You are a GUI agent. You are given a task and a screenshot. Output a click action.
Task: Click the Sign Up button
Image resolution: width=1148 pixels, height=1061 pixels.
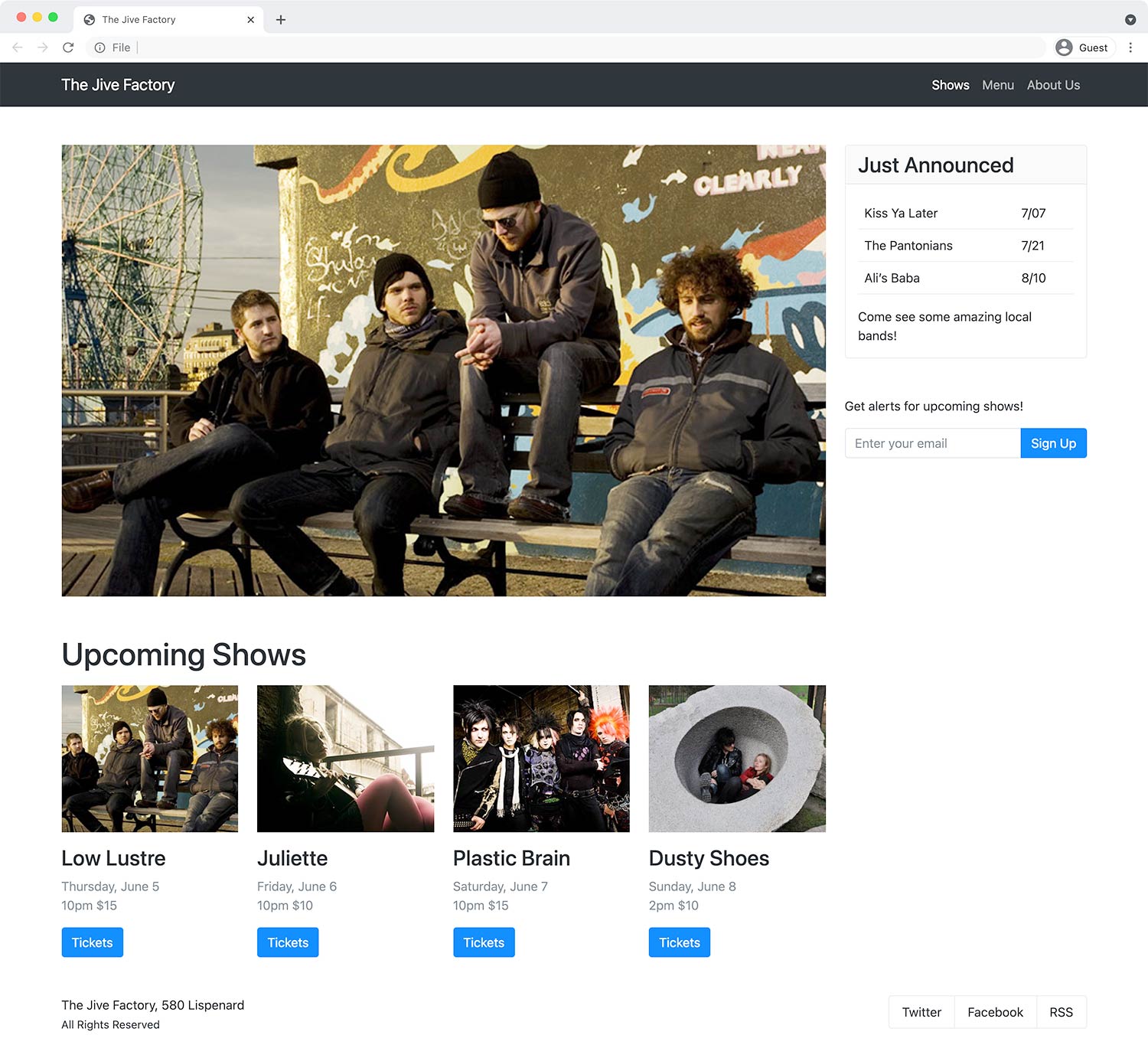point(1053,442)
